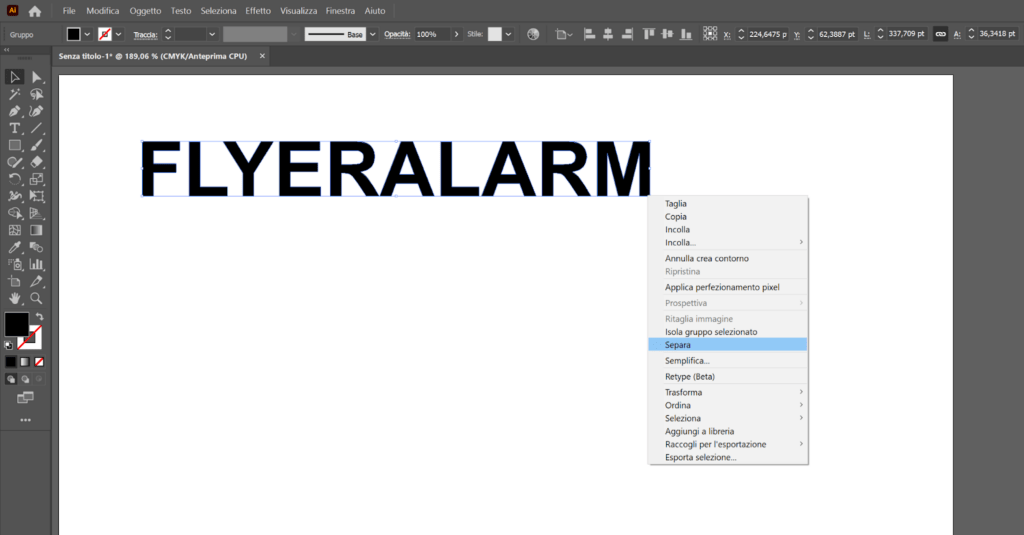Open the Oggetto menu
Screen dimensions: 1024x535
(145, 10)
